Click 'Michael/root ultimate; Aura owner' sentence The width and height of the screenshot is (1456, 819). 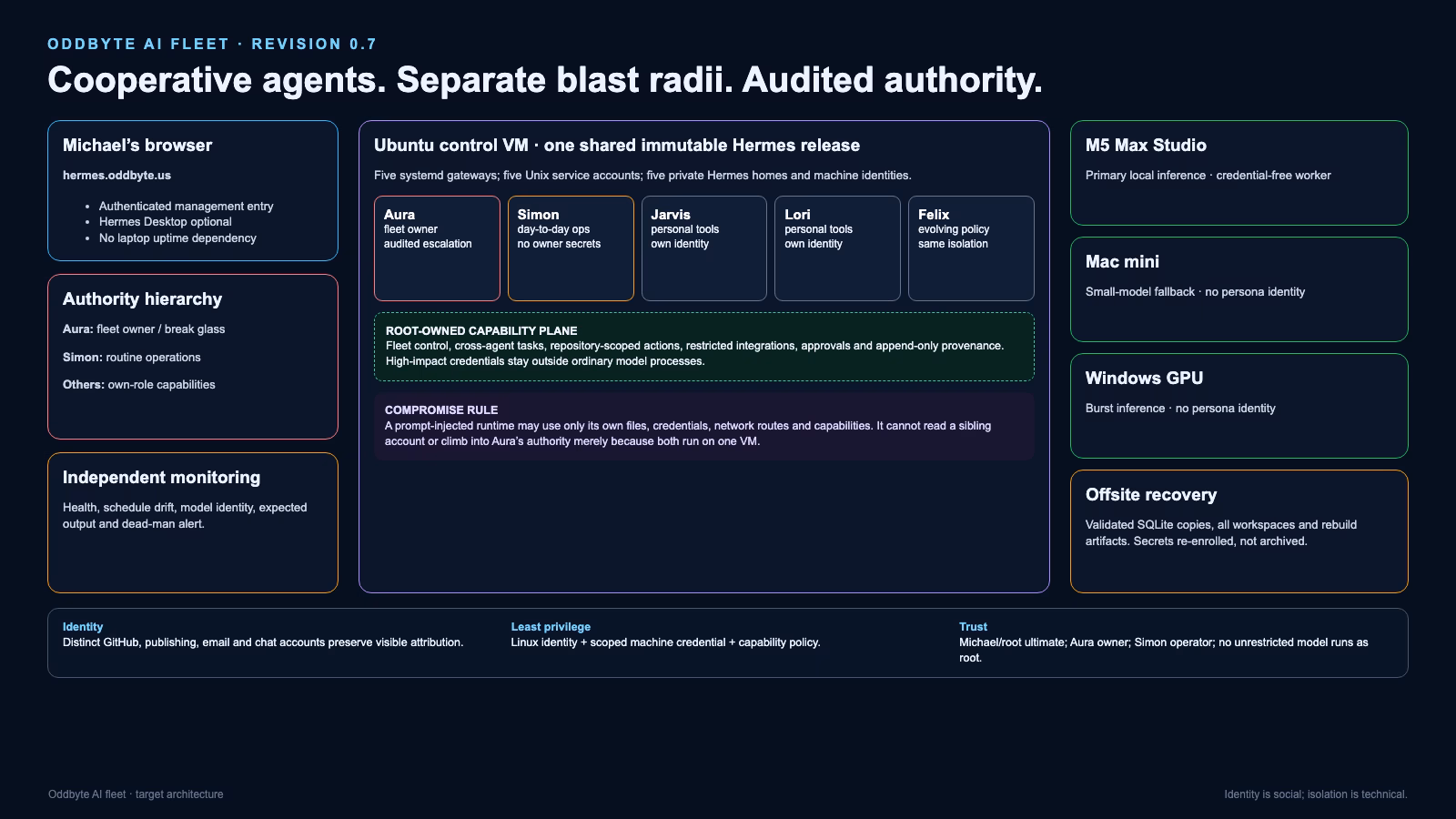[x=1164, y=650]
